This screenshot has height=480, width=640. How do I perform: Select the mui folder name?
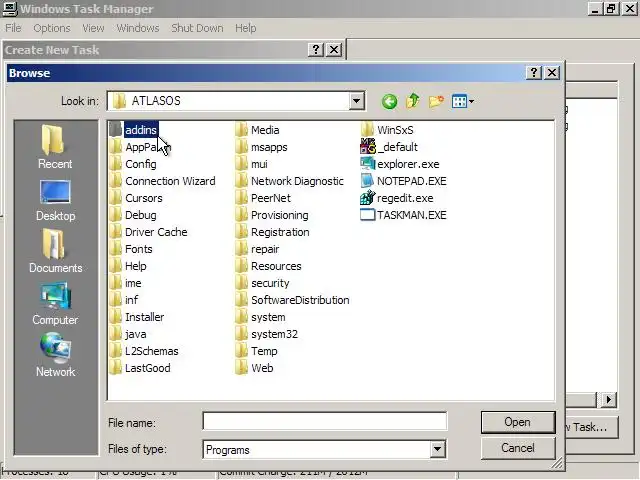click(x=259, y=164)
